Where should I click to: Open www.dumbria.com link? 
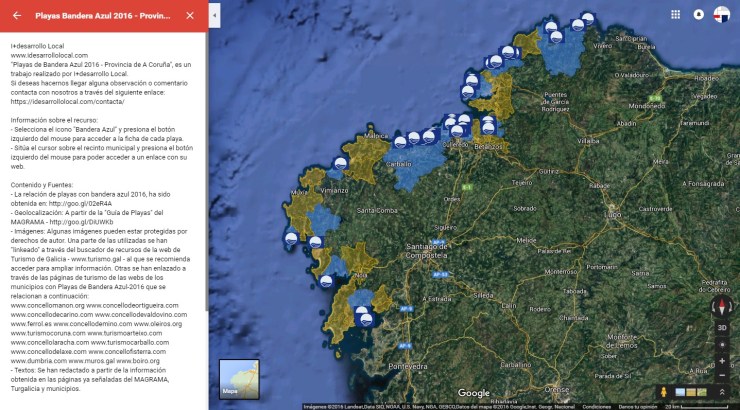[x=39, y=361]
